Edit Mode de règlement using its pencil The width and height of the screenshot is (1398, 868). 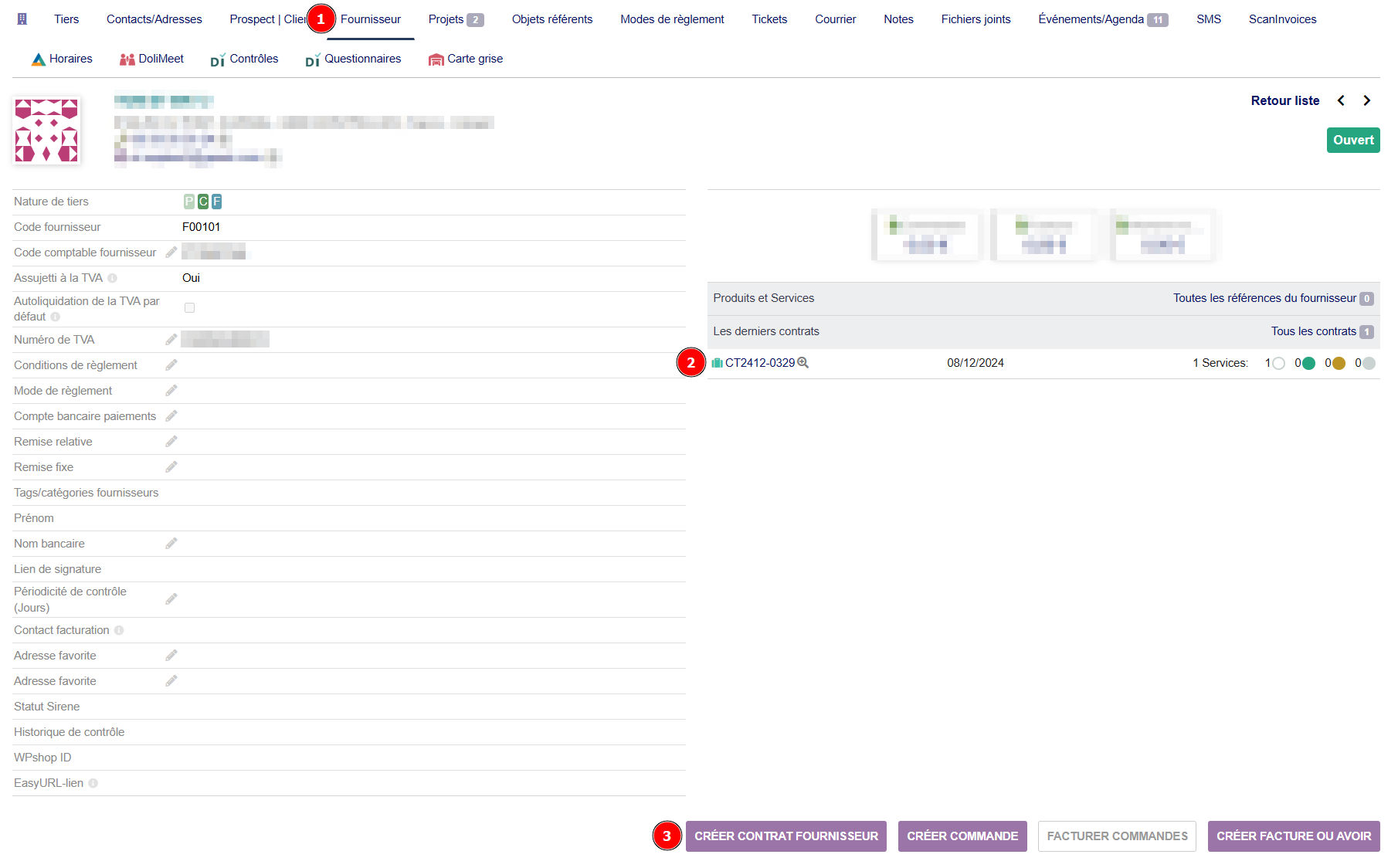[171, 391]
